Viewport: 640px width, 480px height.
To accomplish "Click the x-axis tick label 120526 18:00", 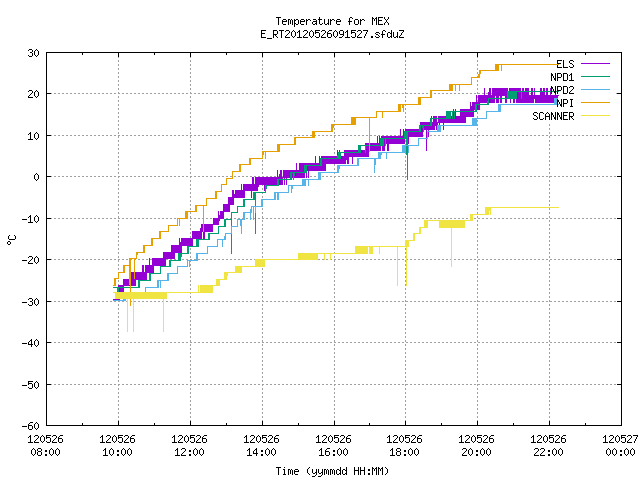I will (404, 446).
